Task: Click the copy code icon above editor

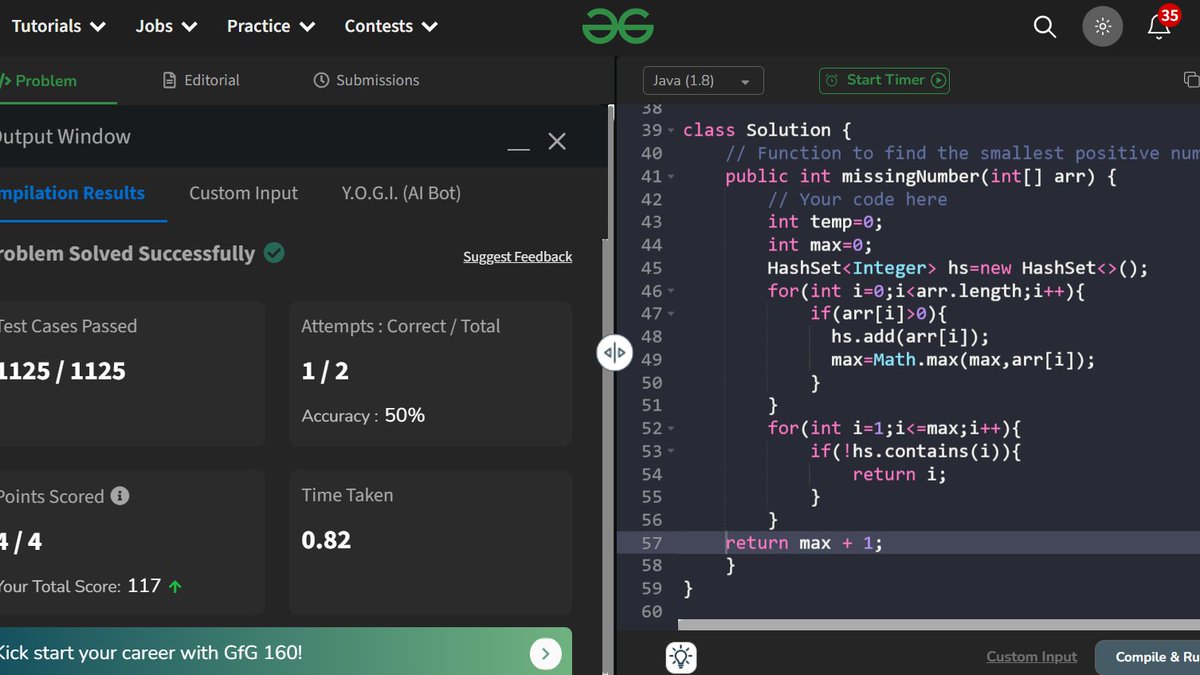Action: point(1190,79)
